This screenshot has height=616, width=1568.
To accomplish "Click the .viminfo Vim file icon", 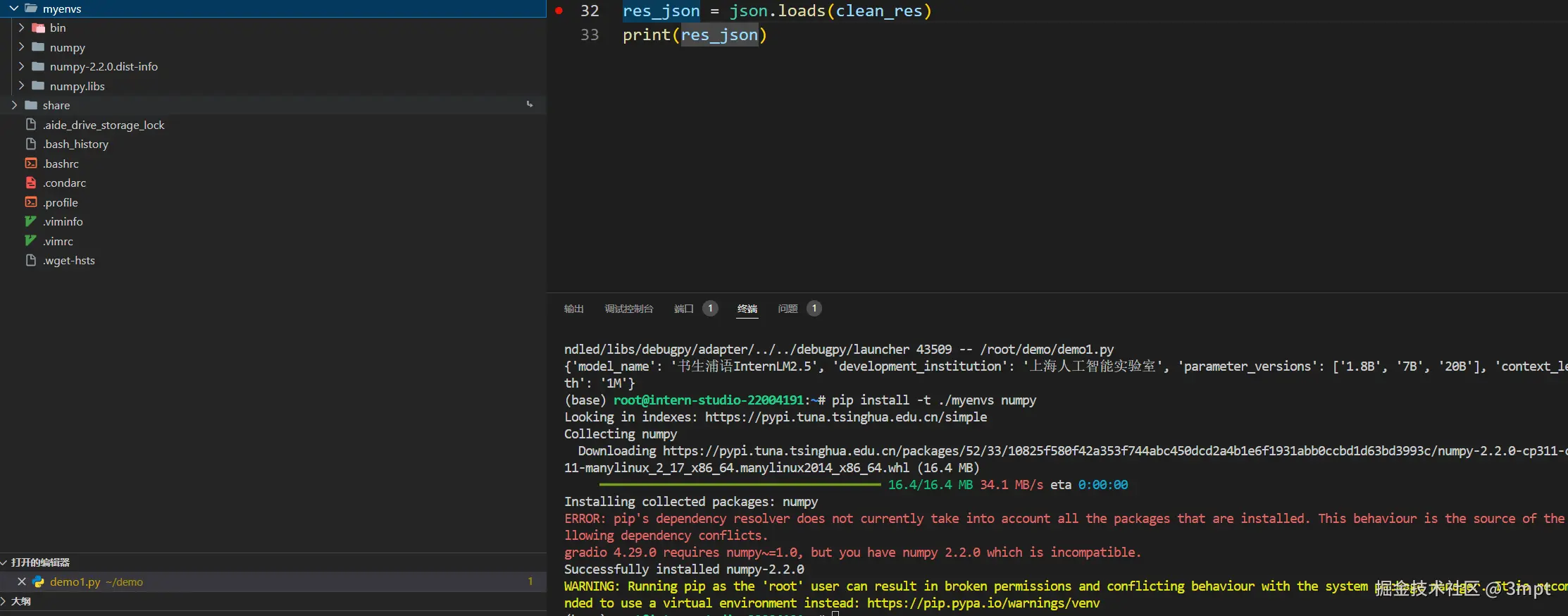I will point(31,221).
